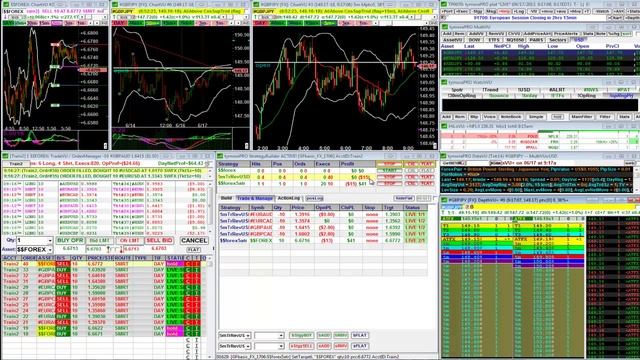Click the Bid LMT button

(x=100, y=240)
